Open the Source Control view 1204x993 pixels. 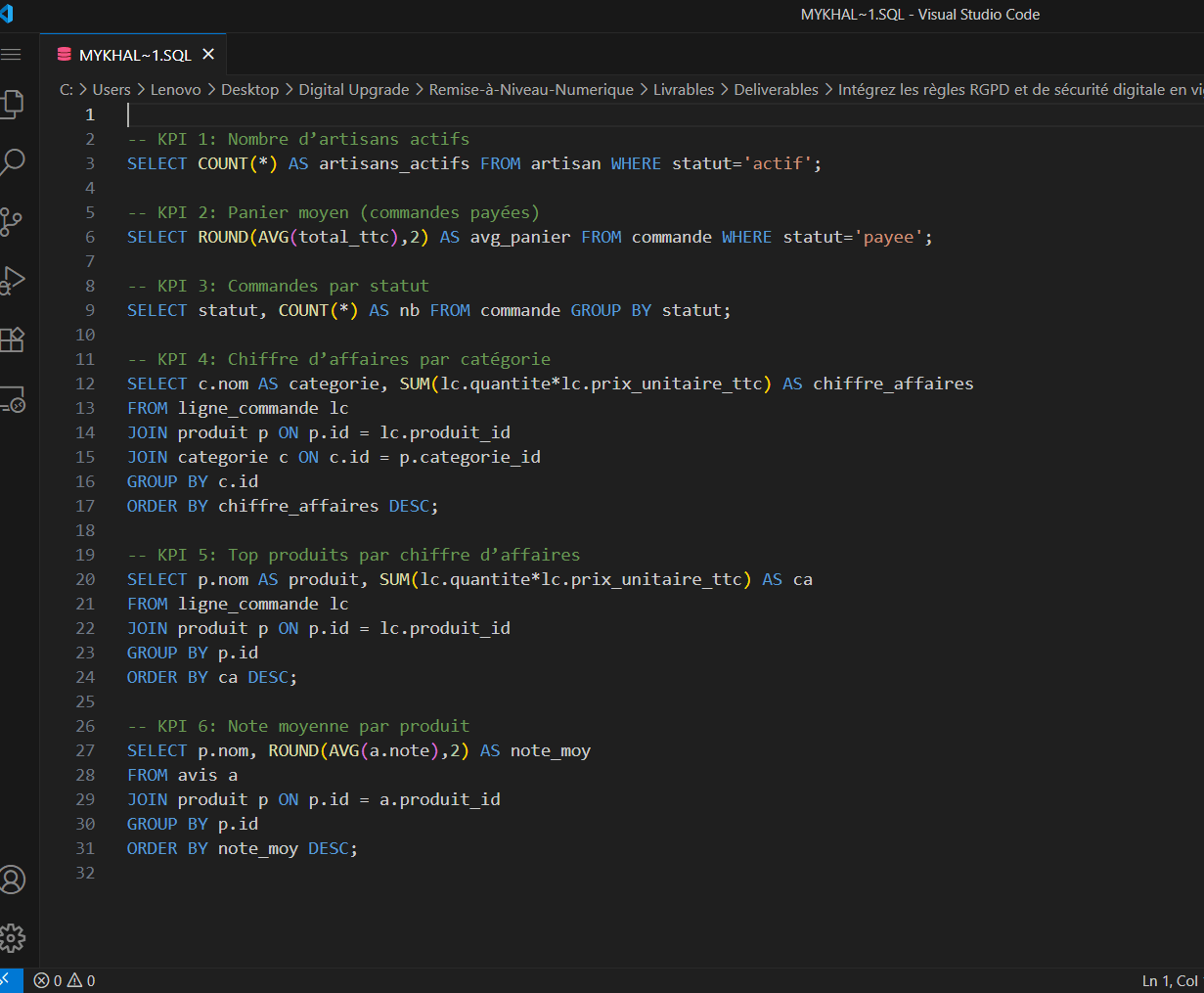point(12,221)
